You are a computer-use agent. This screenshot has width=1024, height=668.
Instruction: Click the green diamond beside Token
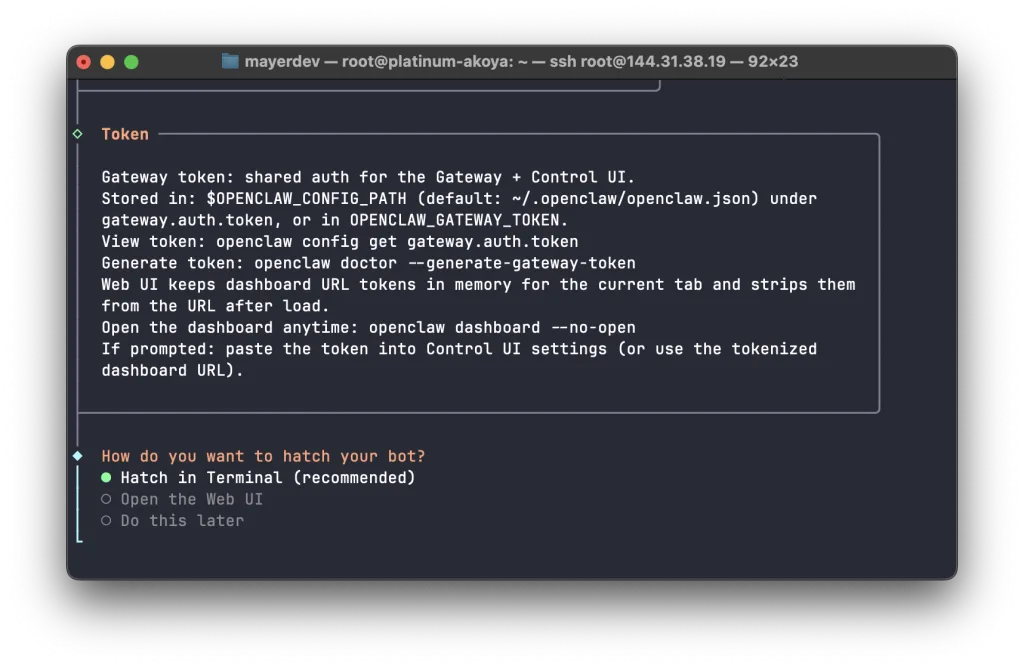78,134
